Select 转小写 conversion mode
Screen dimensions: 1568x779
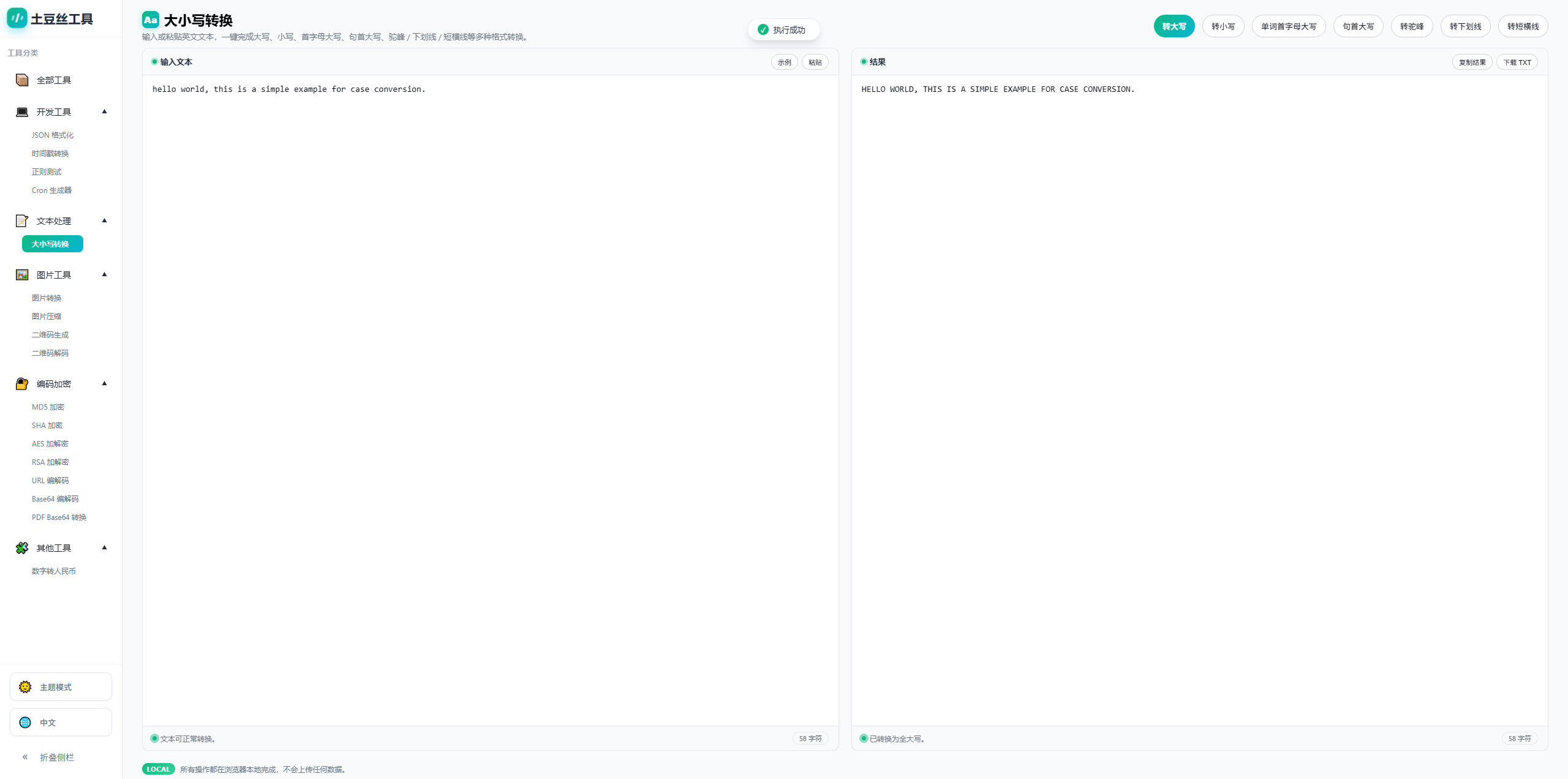(1223, 26)
